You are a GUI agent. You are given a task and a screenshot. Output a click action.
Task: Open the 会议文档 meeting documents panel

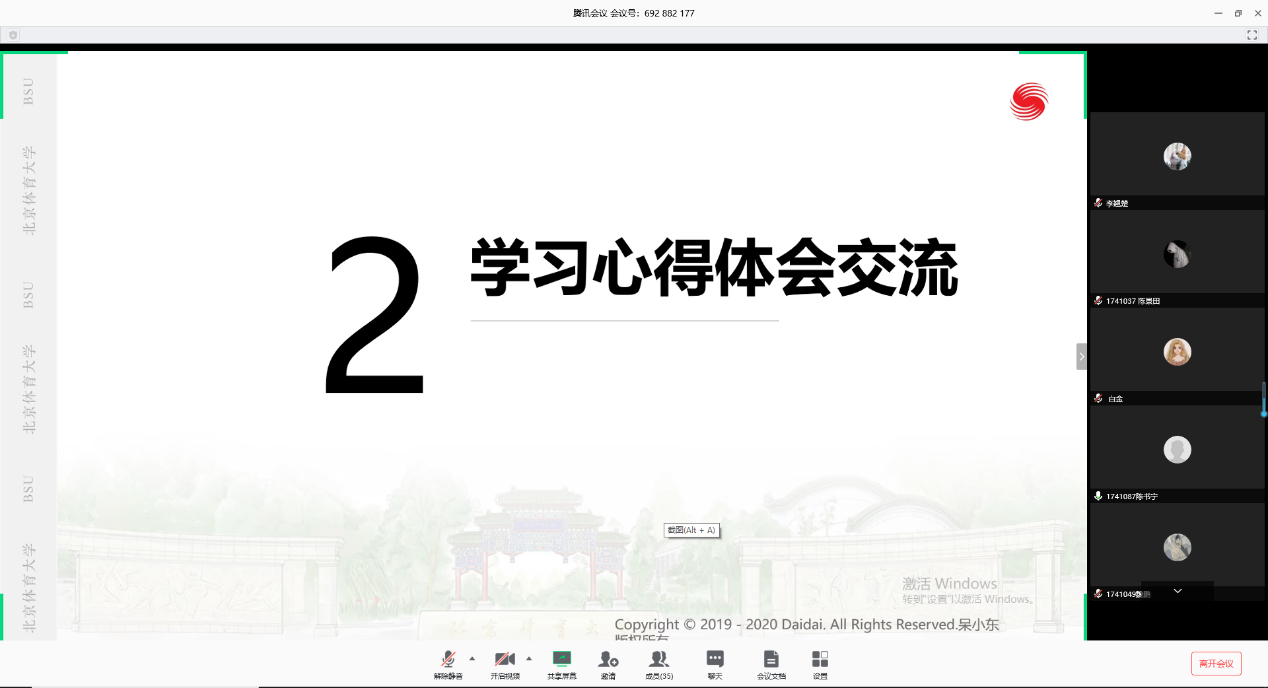[770, 663]
